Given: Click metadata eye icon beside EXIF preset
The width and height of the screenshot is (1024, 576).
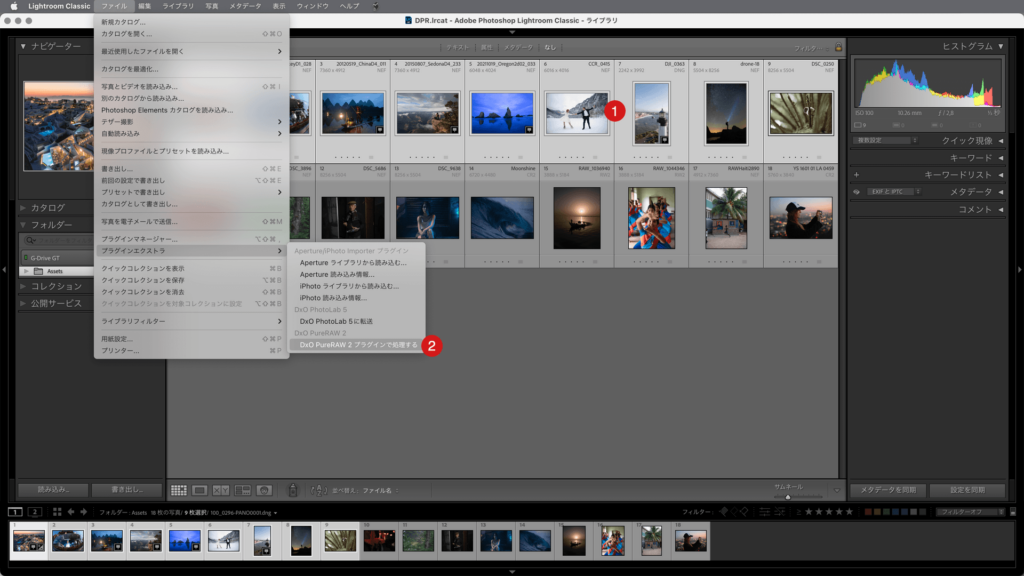Looking at the screenshot, I should click(x=856, y=192).
